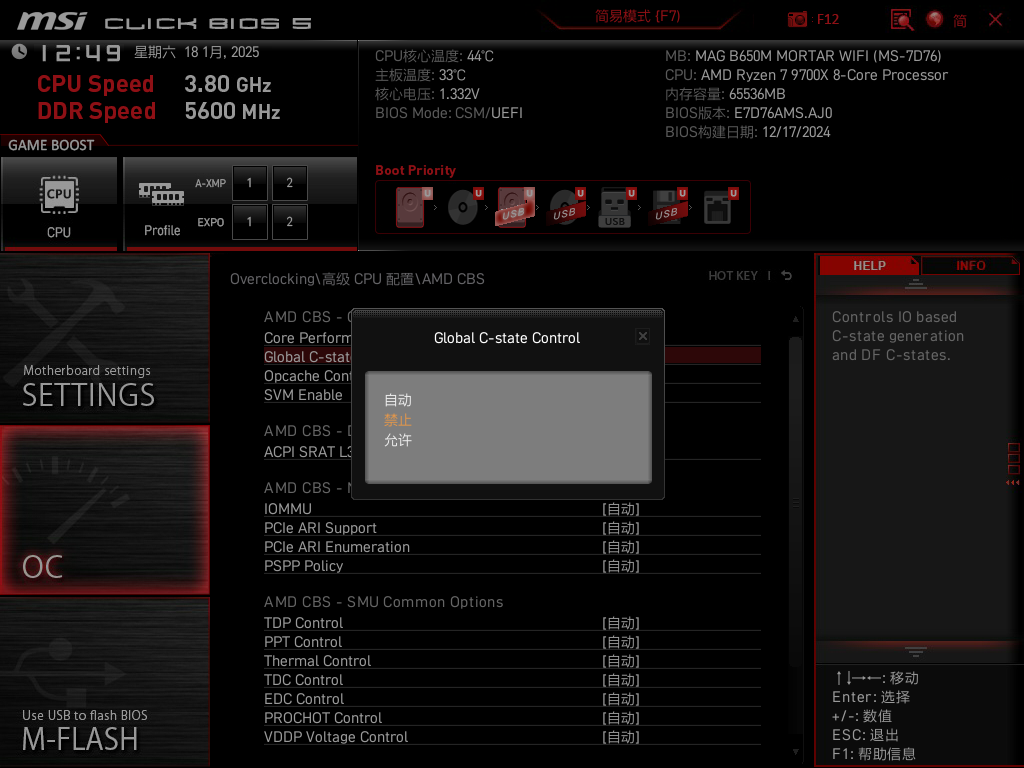Screen dimensions: 1024x768
Task: Enable EXPO profile 2
Action: coord(289,222)
